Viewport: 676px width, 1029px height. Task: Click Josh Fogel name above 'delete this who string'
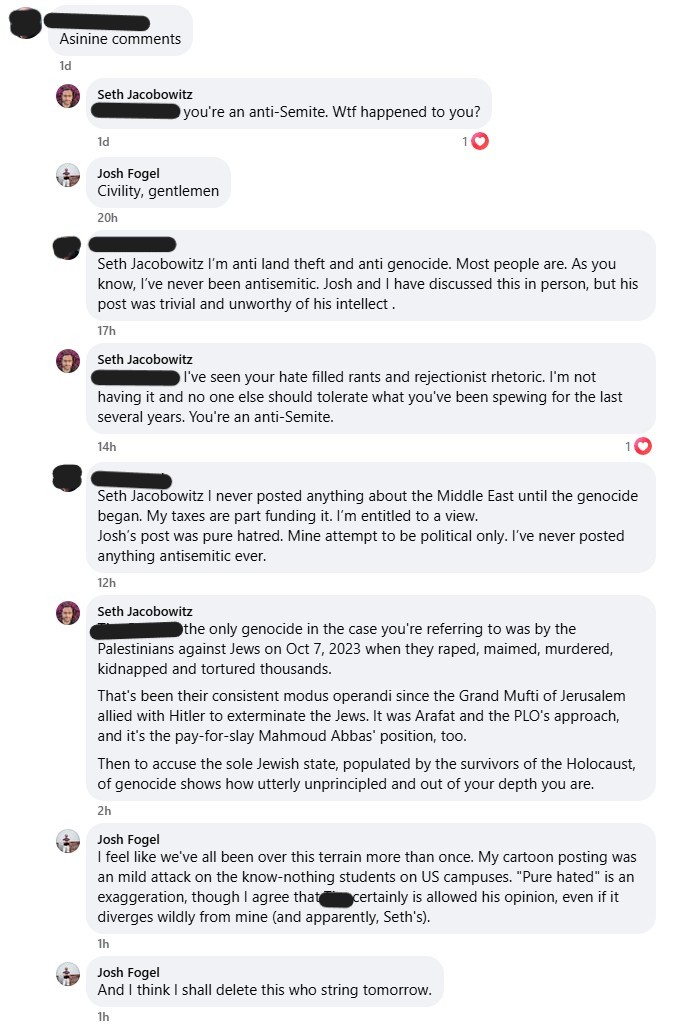[129, 973]
